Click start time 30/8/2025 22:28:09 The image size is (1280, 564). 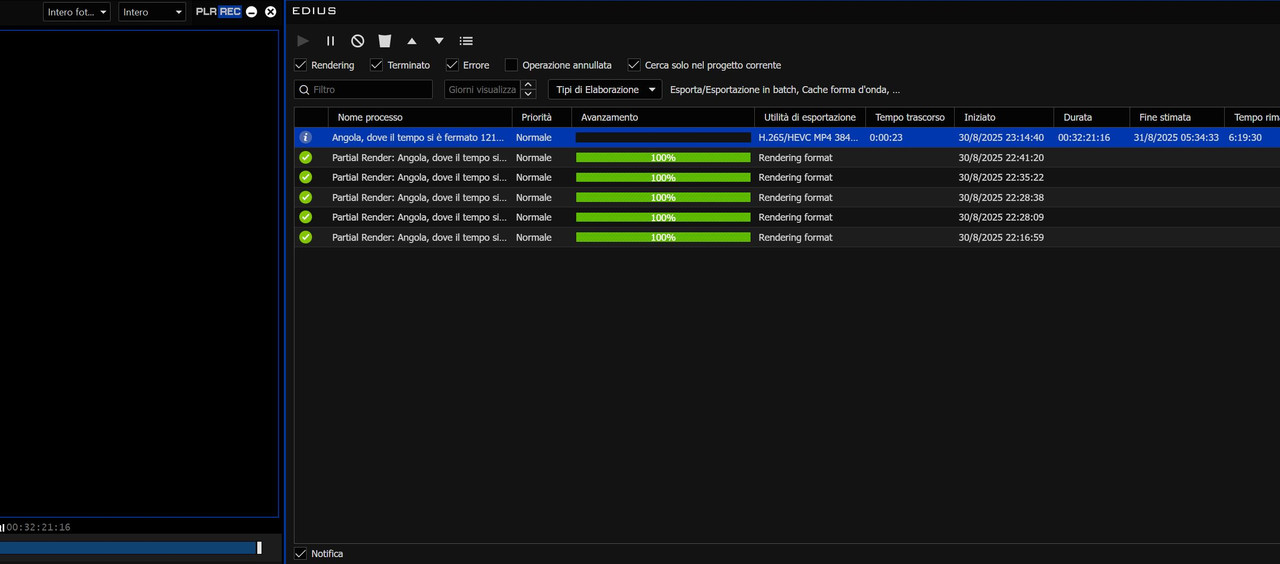[x=1001, y=217]
